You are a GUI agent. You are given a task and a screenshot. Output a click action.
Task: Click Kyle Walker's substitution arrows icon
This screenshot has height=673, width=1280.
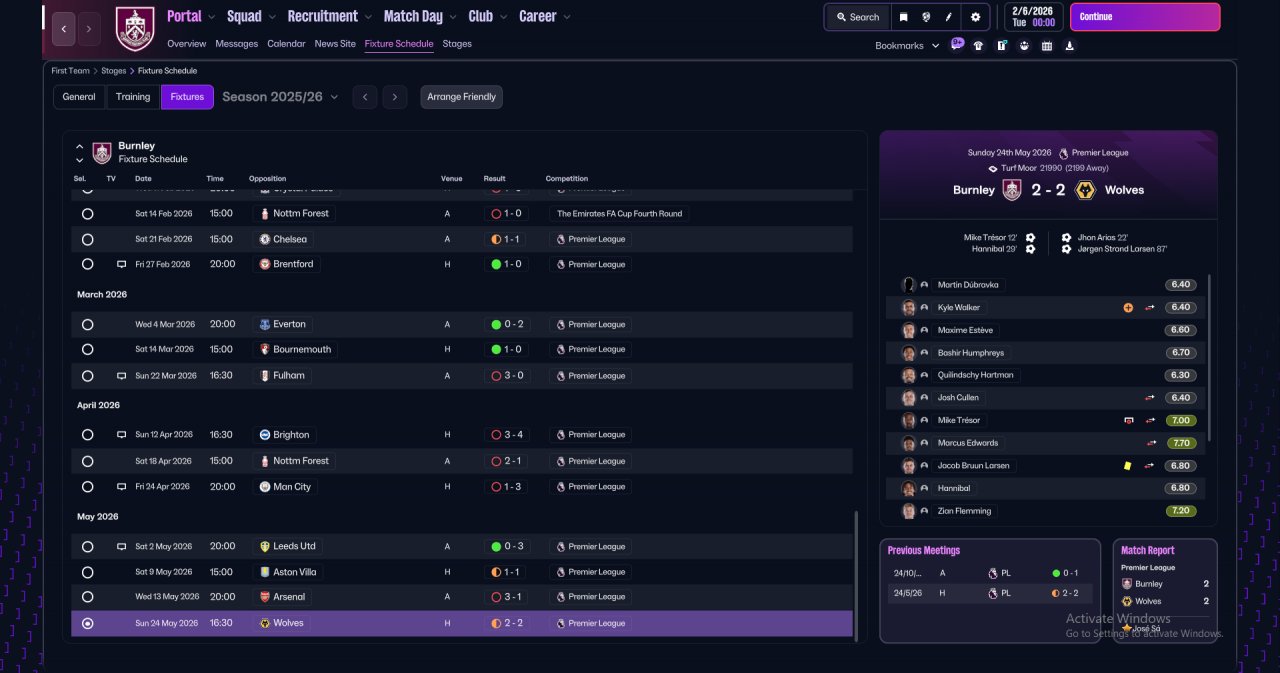pyautogui.click(x=1150, y=308)
